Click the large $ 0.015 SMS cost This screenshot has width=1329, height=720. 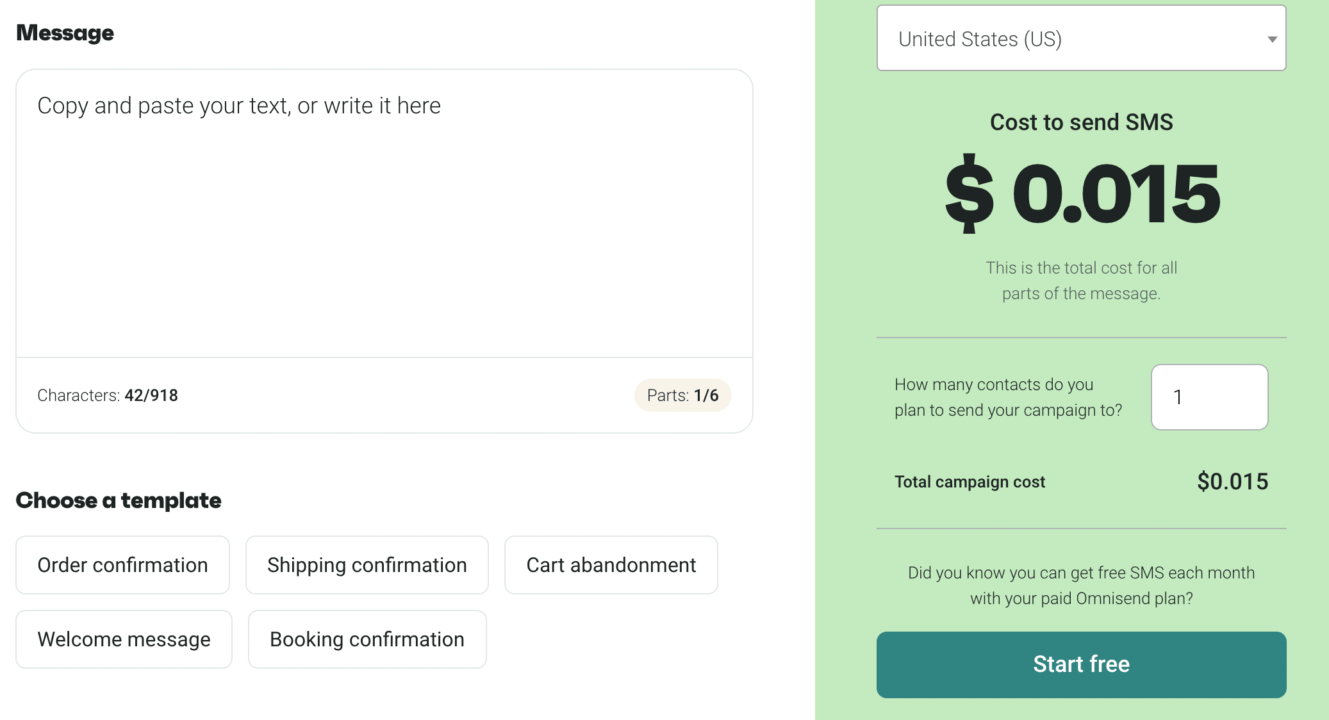click(x=1082, y=194)
